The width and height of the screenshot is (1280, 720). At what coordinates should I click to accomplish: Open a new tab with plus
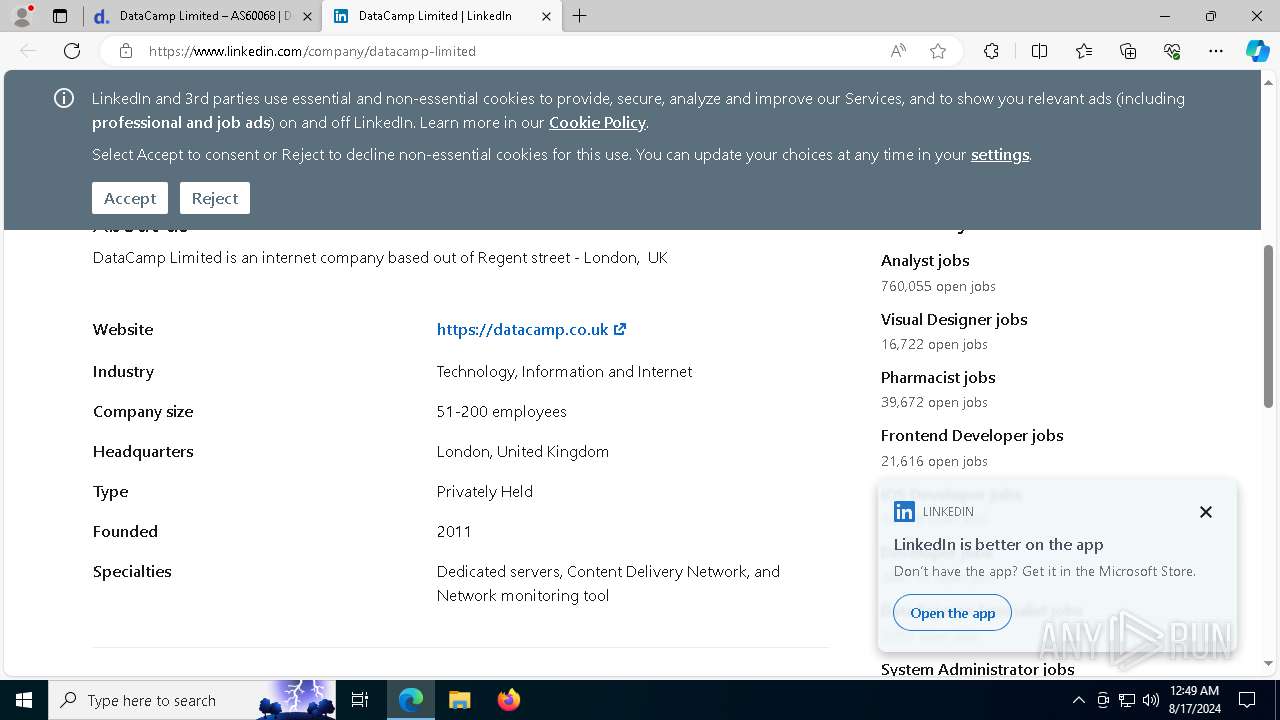[580, 16]
